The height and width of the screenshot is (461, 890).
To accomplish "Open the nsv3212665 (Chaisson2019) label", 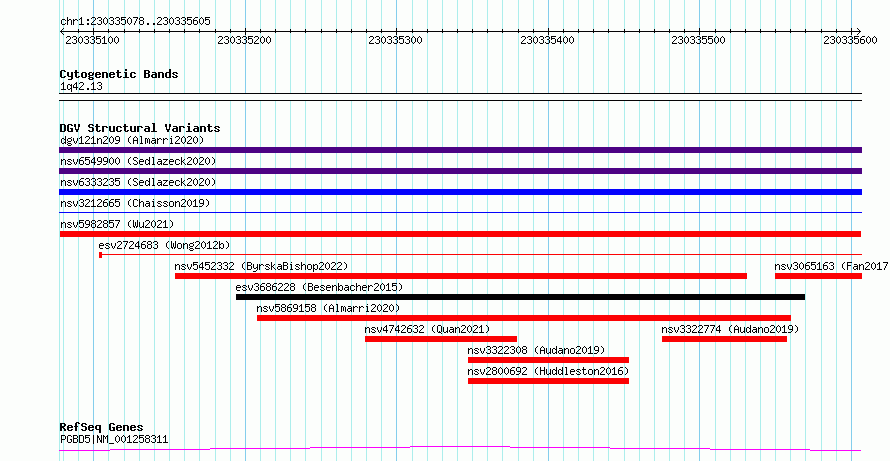I will (135, 203).
